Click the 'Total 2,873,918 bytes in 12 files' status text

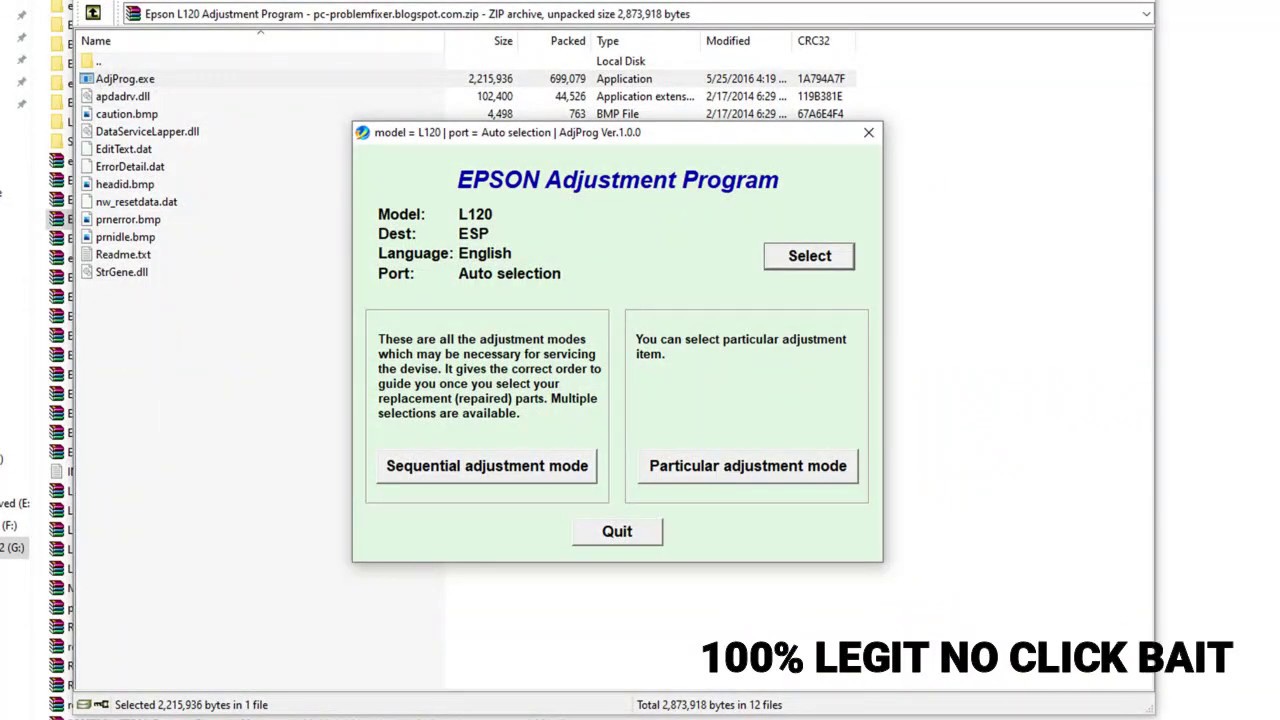709,705
